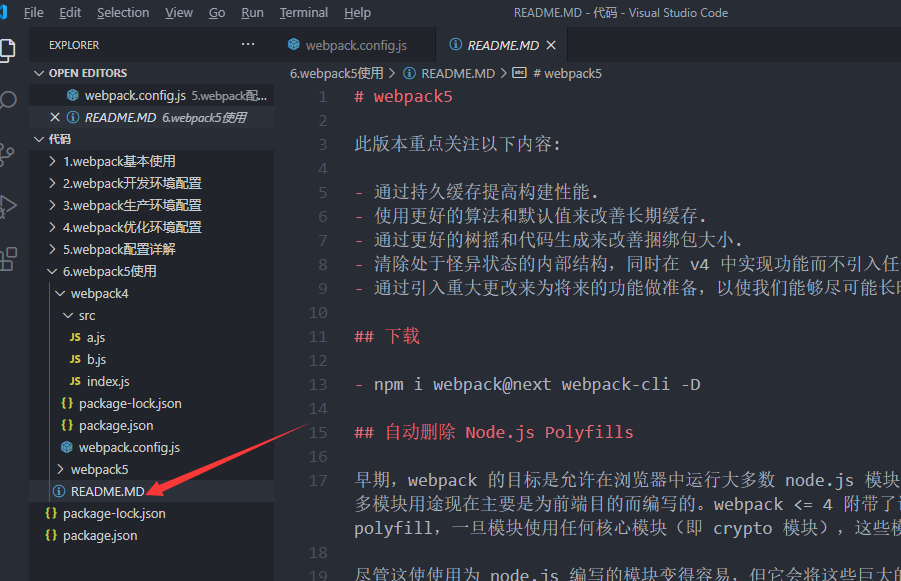
Task: Select the README.MD editor tab
Action: (502, 45)
